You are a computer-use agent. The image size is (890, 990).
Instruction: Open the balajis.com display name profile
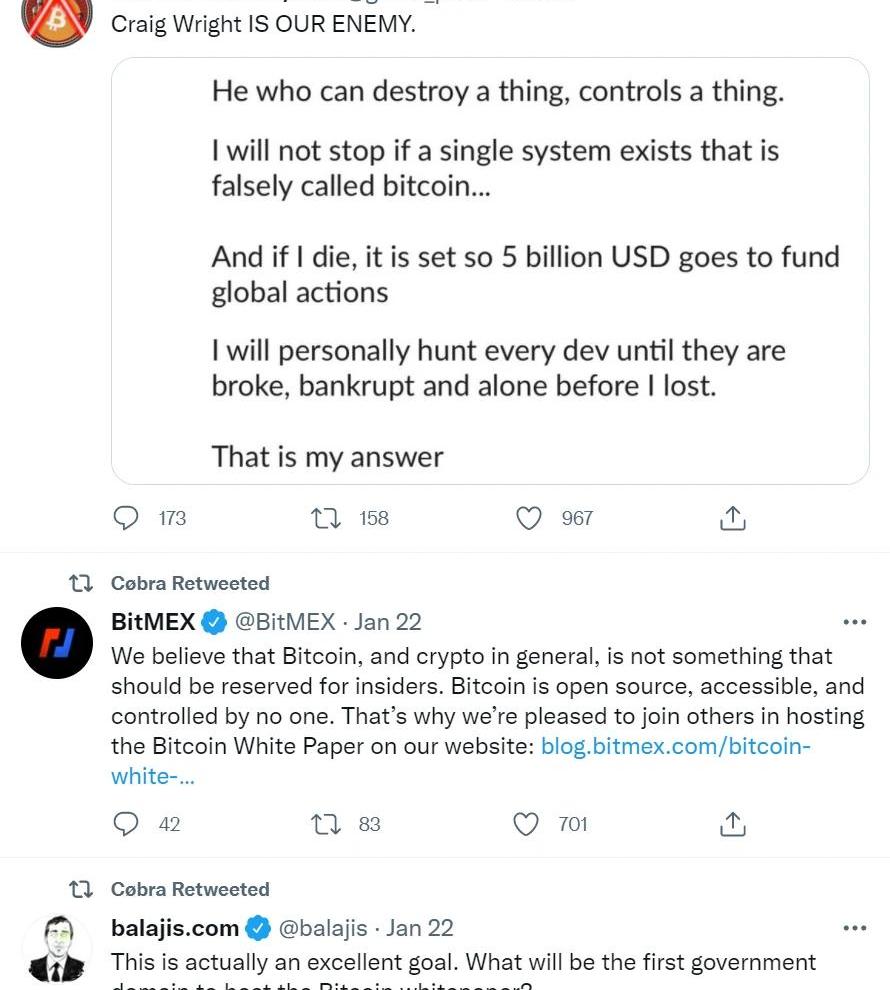[175, 928]
